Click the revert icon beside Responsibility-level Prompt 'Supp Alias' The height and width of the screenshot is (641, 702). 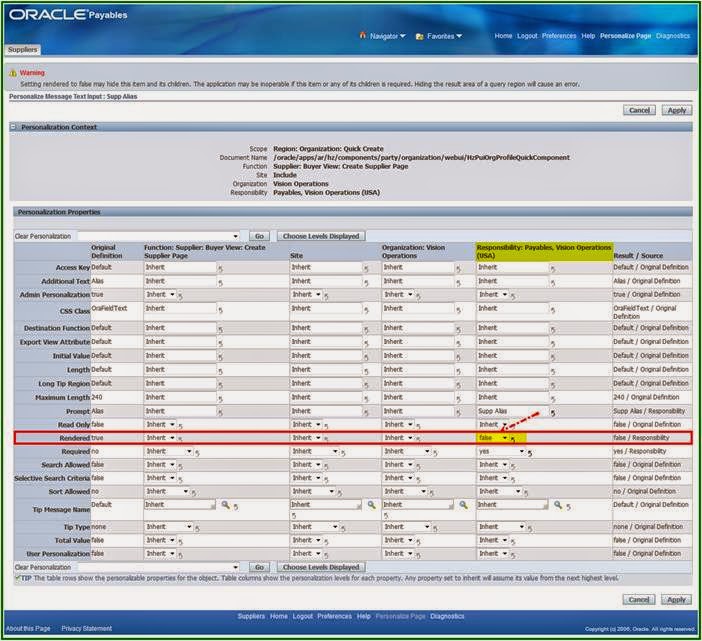click(x=553, y=413)
